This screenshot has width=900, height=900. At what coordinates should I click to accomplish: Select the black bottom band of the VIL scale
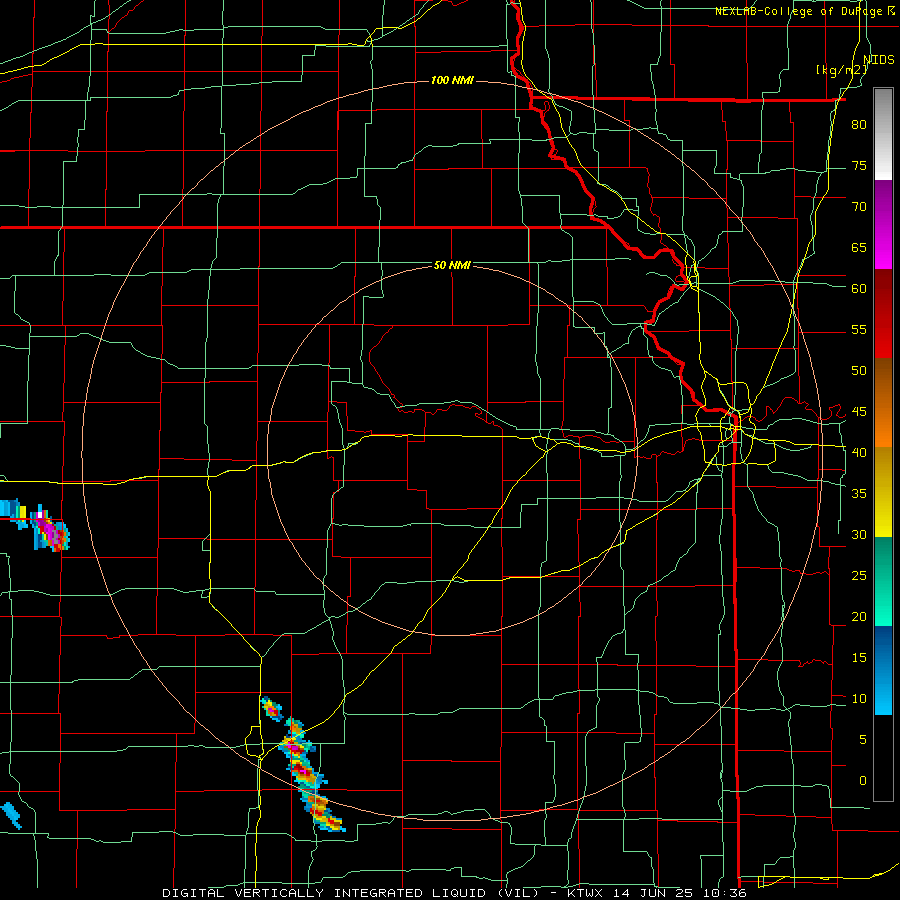883,758
